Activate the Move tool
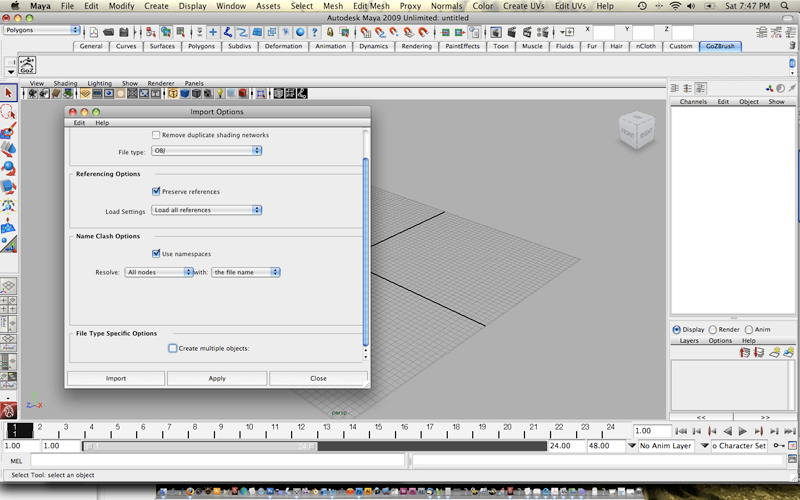Image resolution: width=800 pixels, height=500 pixels. [x=8, y=148]
